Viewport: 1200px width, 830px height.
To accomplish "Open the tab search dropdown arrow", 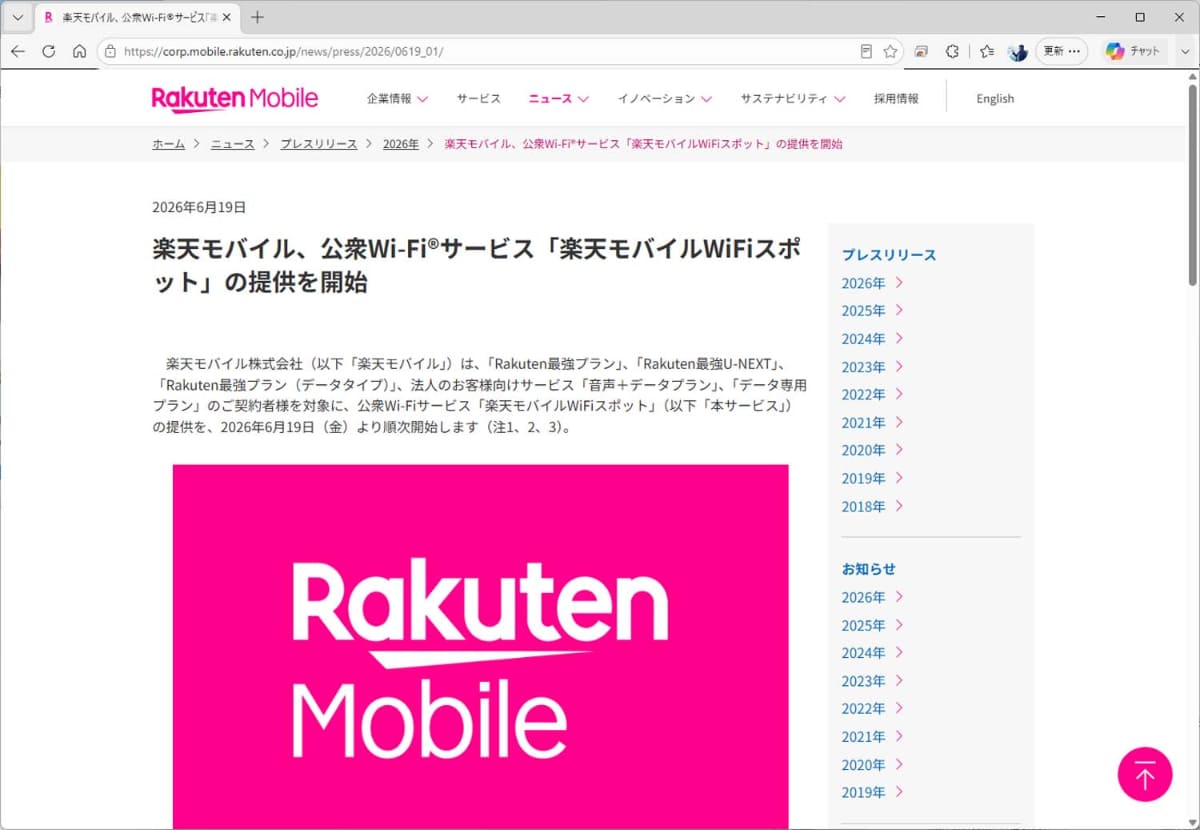I will (x=18, y=17).
